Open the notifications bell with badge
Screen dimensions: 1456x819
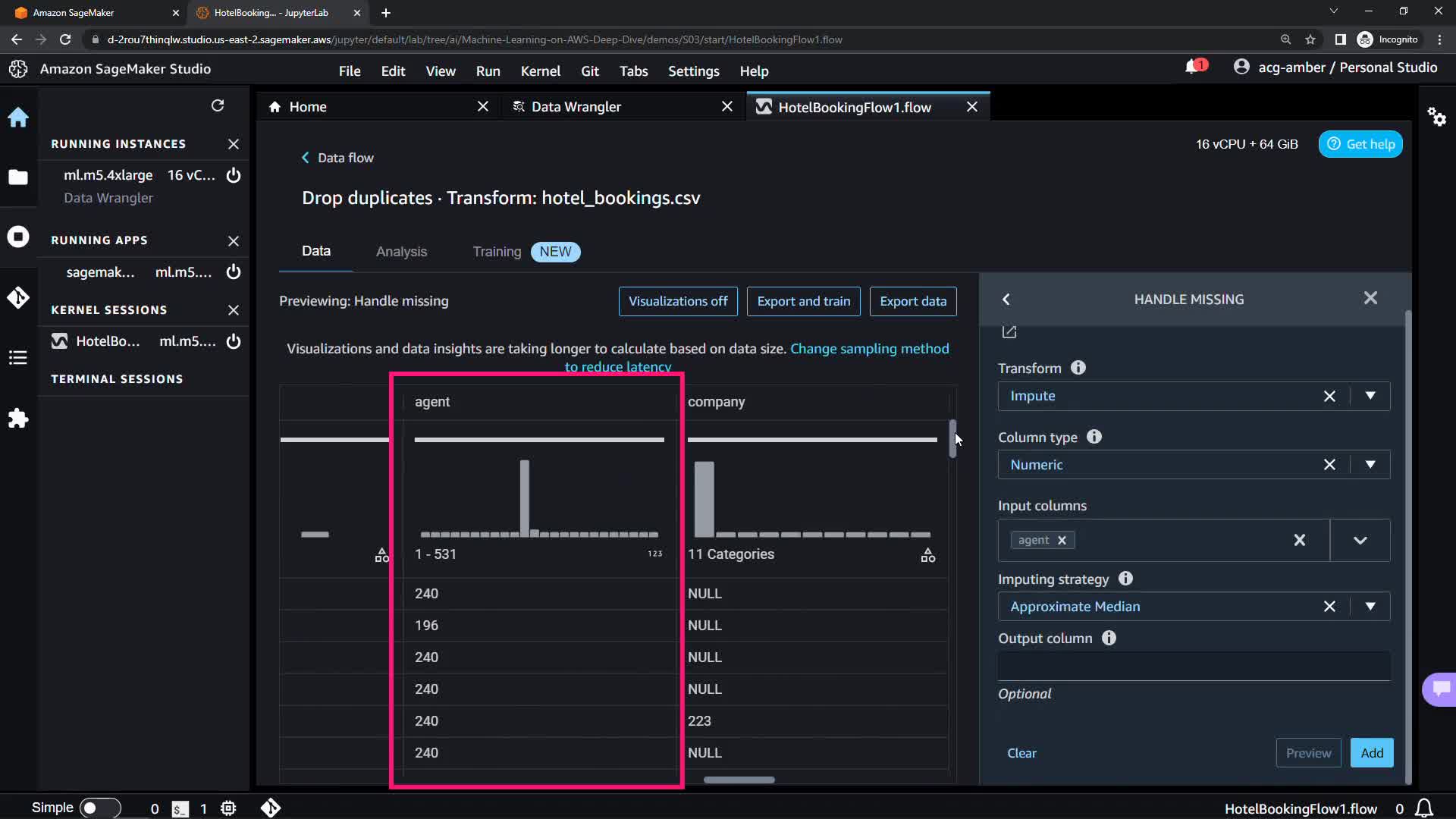[1194, 67]
